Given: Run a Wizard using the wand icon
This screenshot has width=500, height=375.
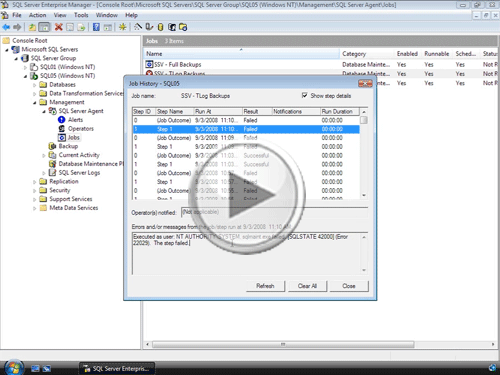Looking at the screenshot, I should coord(138,27).
